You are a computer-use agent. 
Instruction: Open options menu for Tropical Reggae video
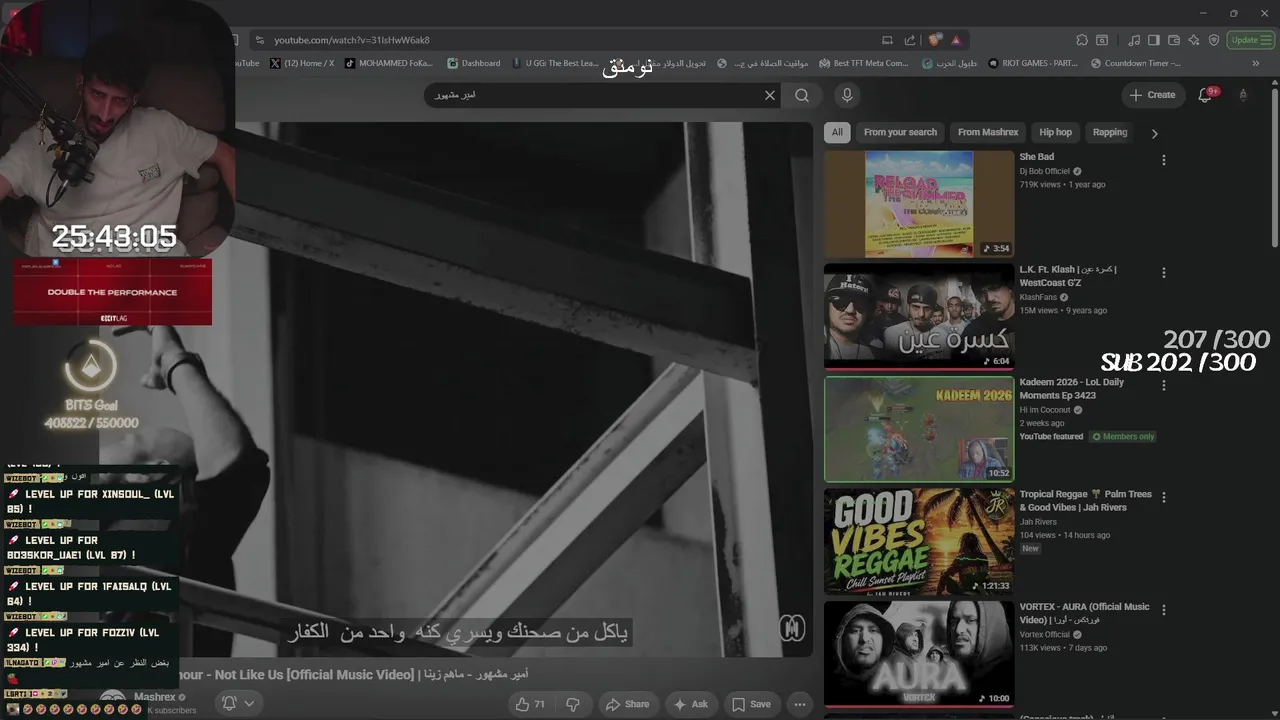click(x=1163, y=497)
